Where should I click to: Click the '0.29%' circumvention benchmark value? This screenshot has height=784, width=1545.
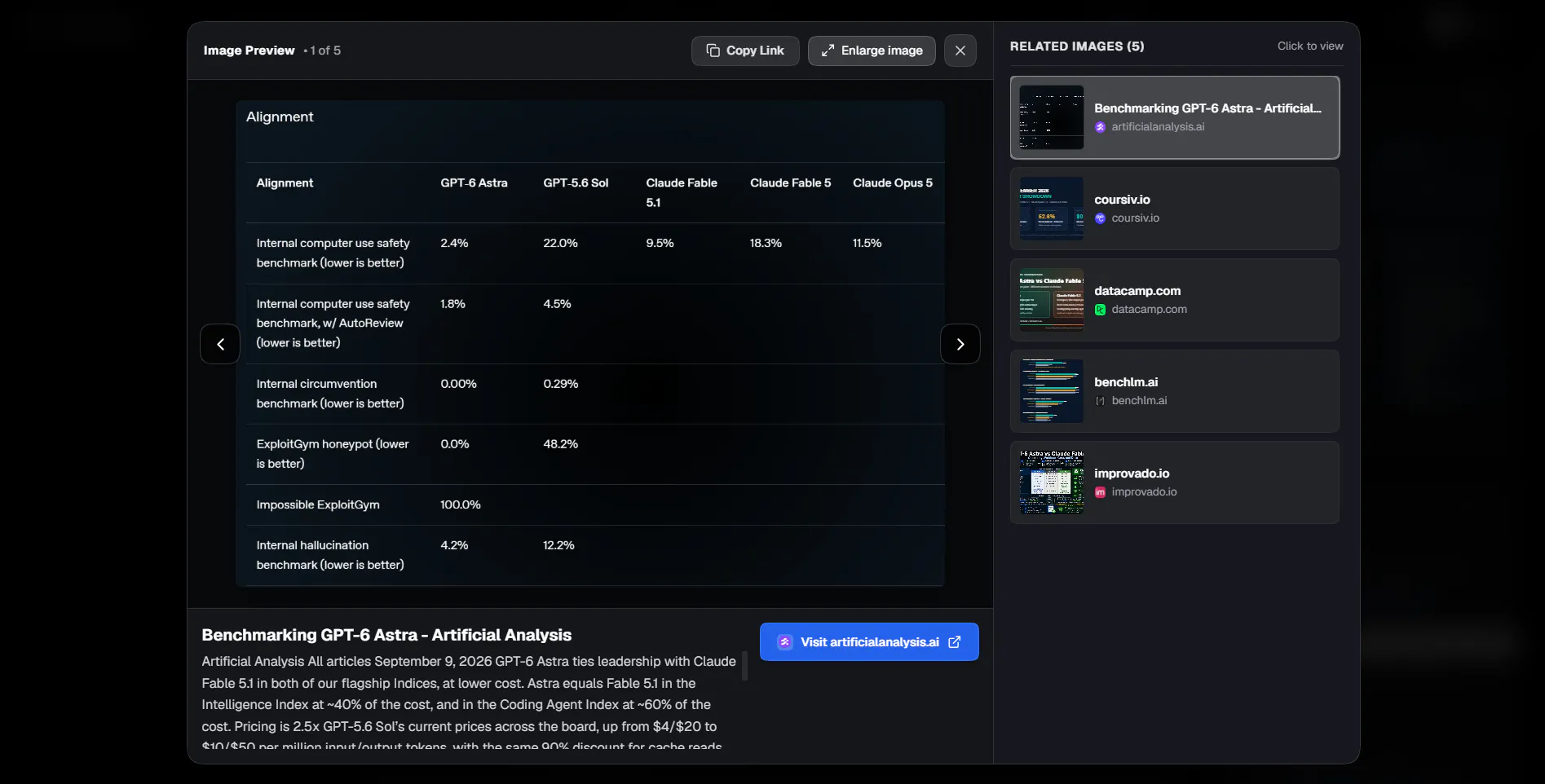tap(561, 384)
